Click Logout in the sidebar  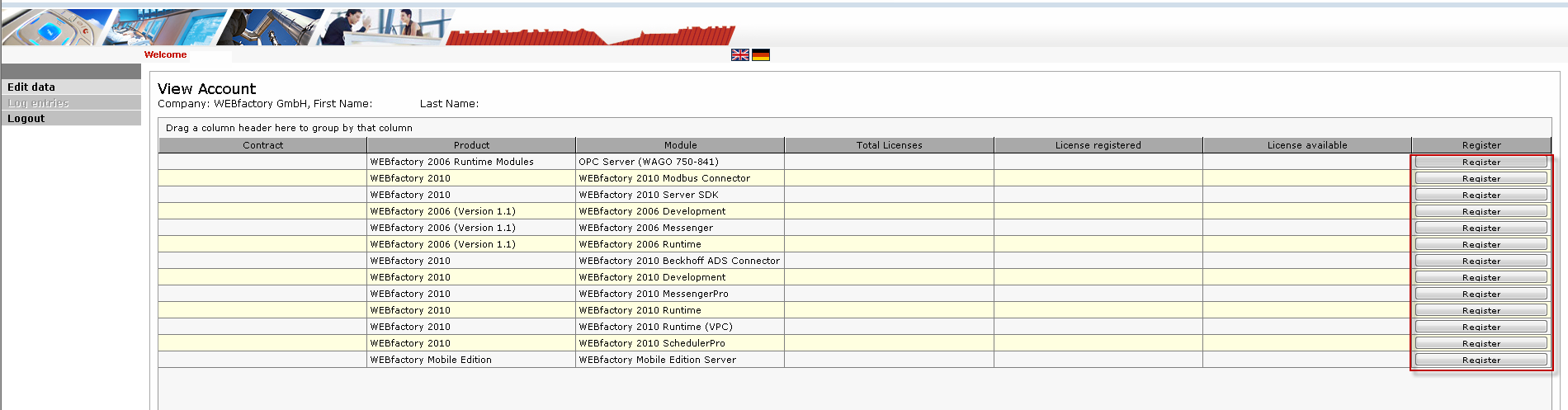26,119
